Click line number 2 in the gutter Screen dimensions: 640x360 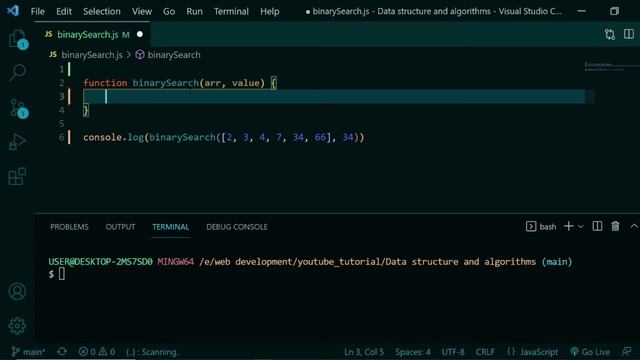tap(62, 83)
